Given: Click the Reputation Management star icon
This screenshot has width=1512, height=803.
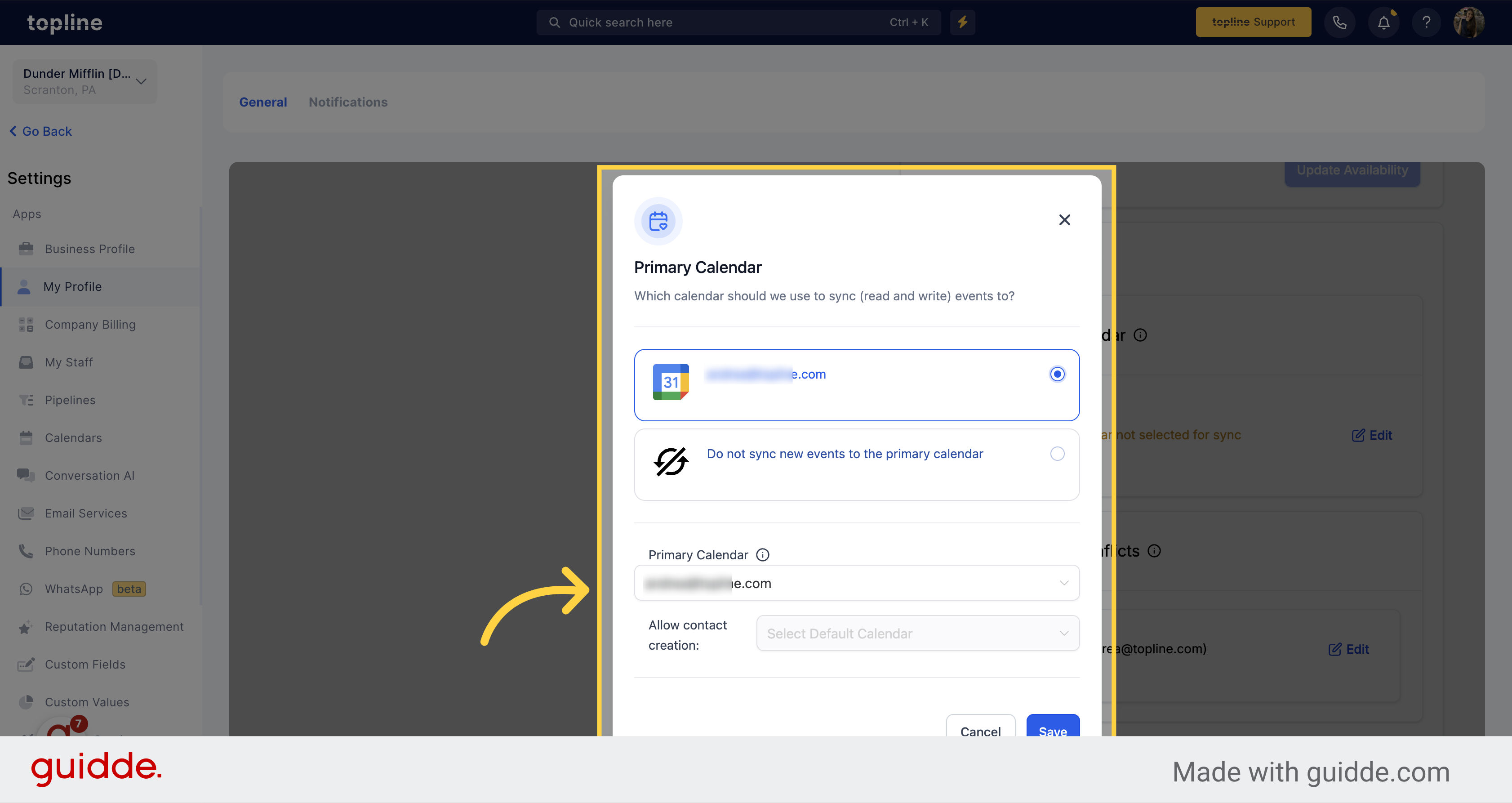Looking at the screenshot, I should 25,628.
